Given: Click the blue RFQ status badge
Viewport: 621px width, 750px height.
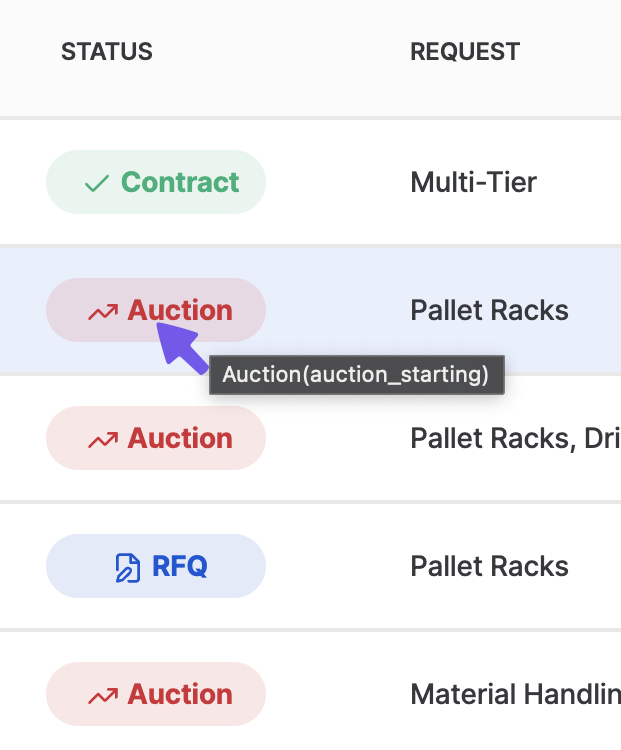Looking at the screenshot, I should tap(156, 566).
